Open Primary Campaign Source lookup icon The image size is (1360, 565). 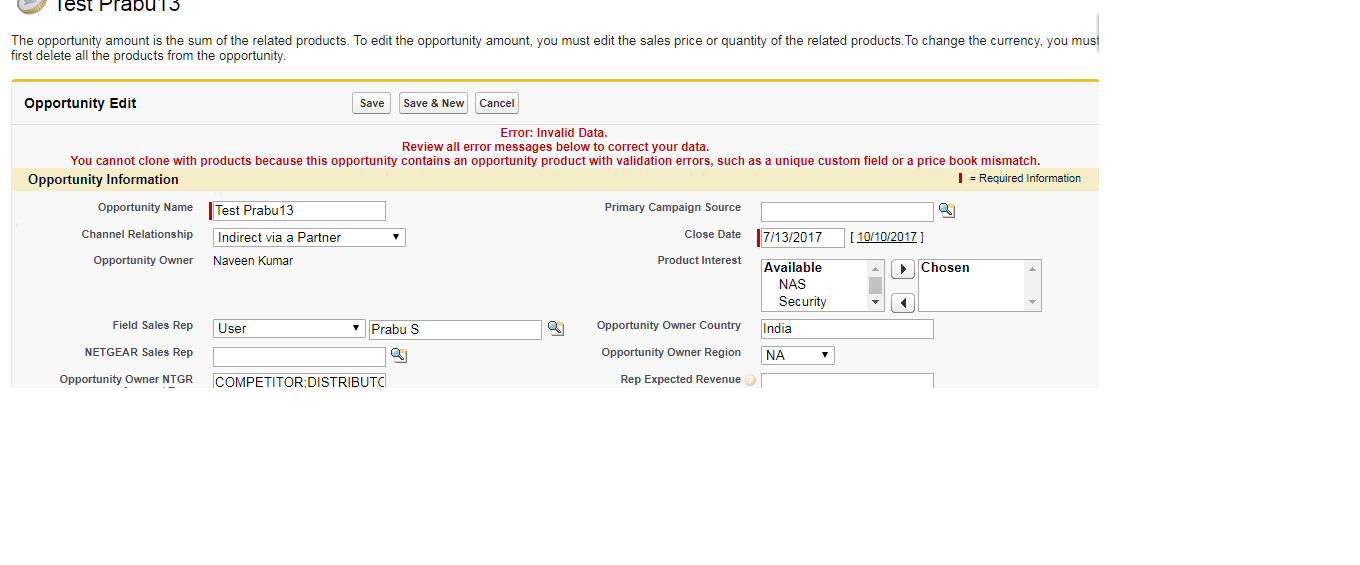946,211
